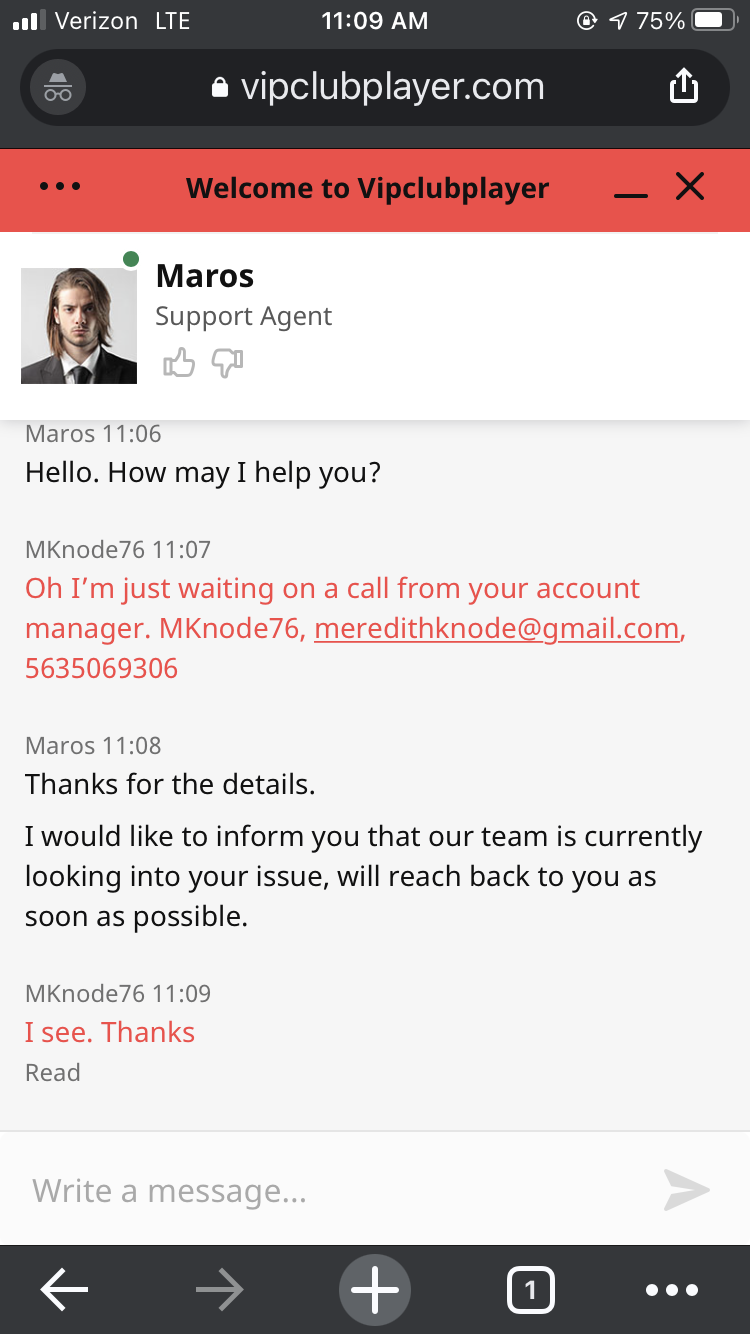Click the thumbs down rating icon
The height and width of the screenshot is (1334, 750).
click(x=228, y=362)
